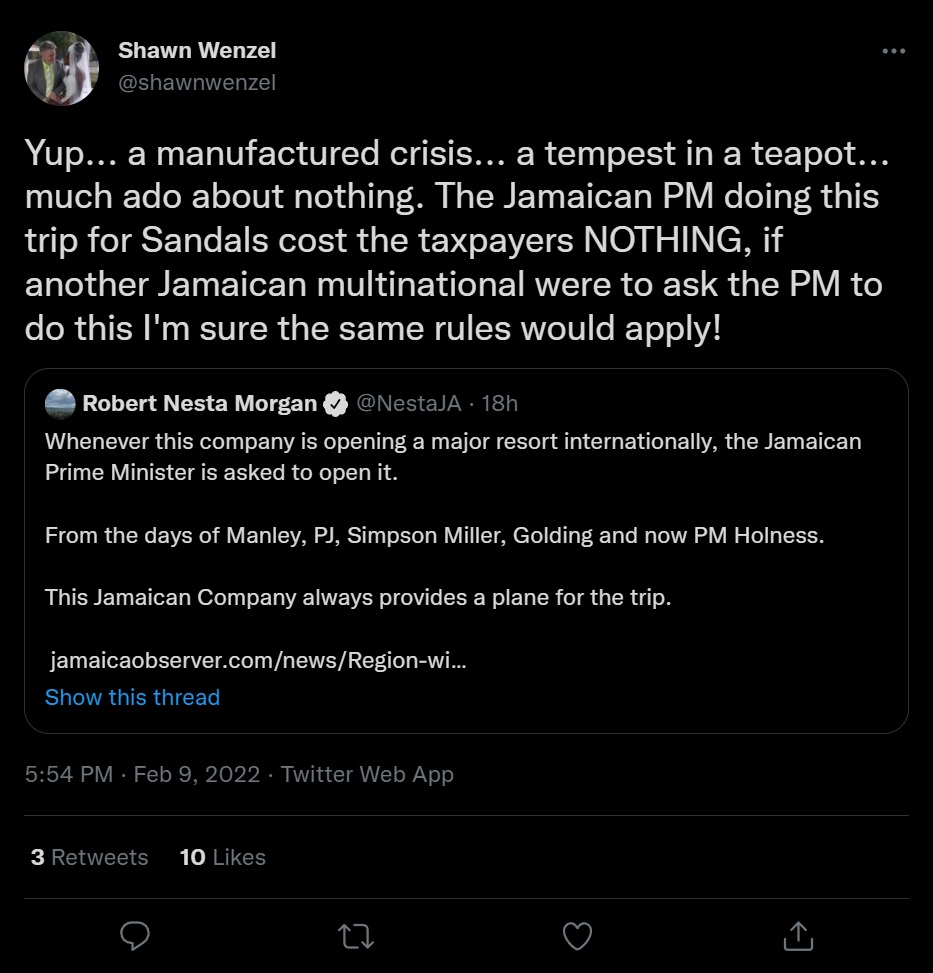Open the quoted tweet's 18h timestamp

(500, 404)
